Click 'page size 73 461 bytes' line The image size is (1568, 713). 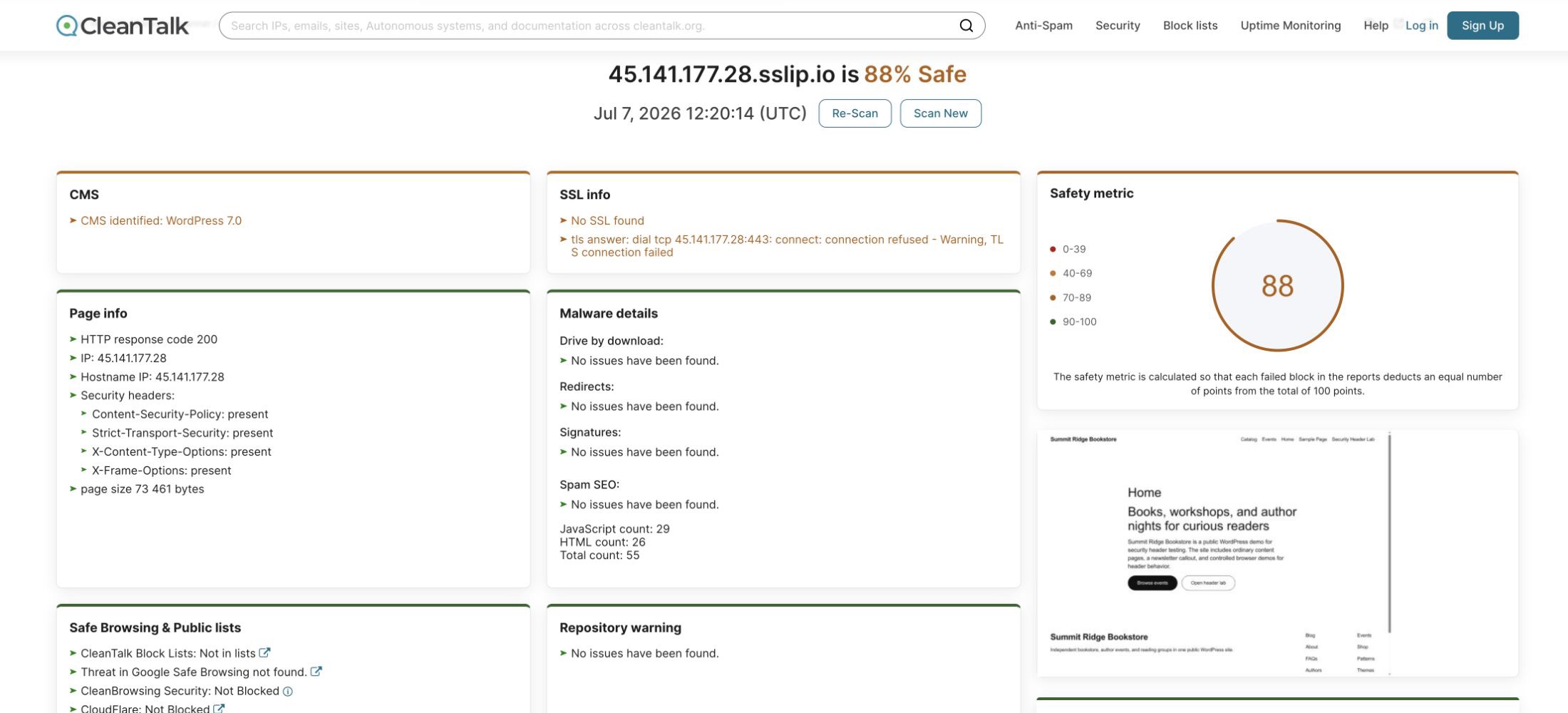pyautogui.click(x=142, y=489)
